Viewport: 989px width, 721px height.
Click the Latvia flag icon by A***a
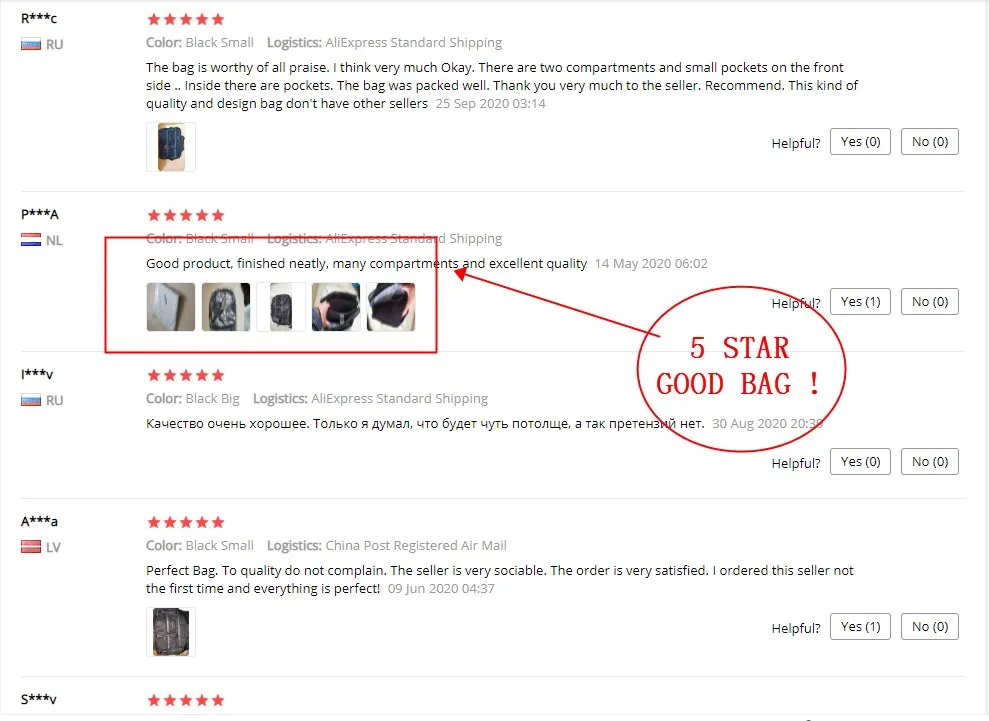coord(31,547)
